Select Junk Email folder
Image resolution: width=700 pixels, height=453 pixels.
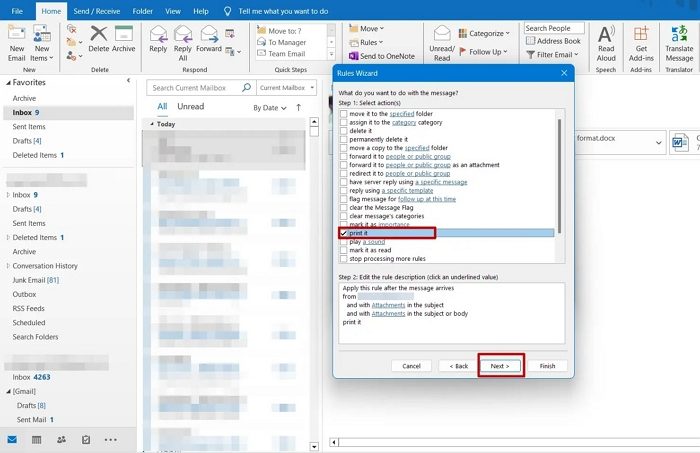[36, 280]
